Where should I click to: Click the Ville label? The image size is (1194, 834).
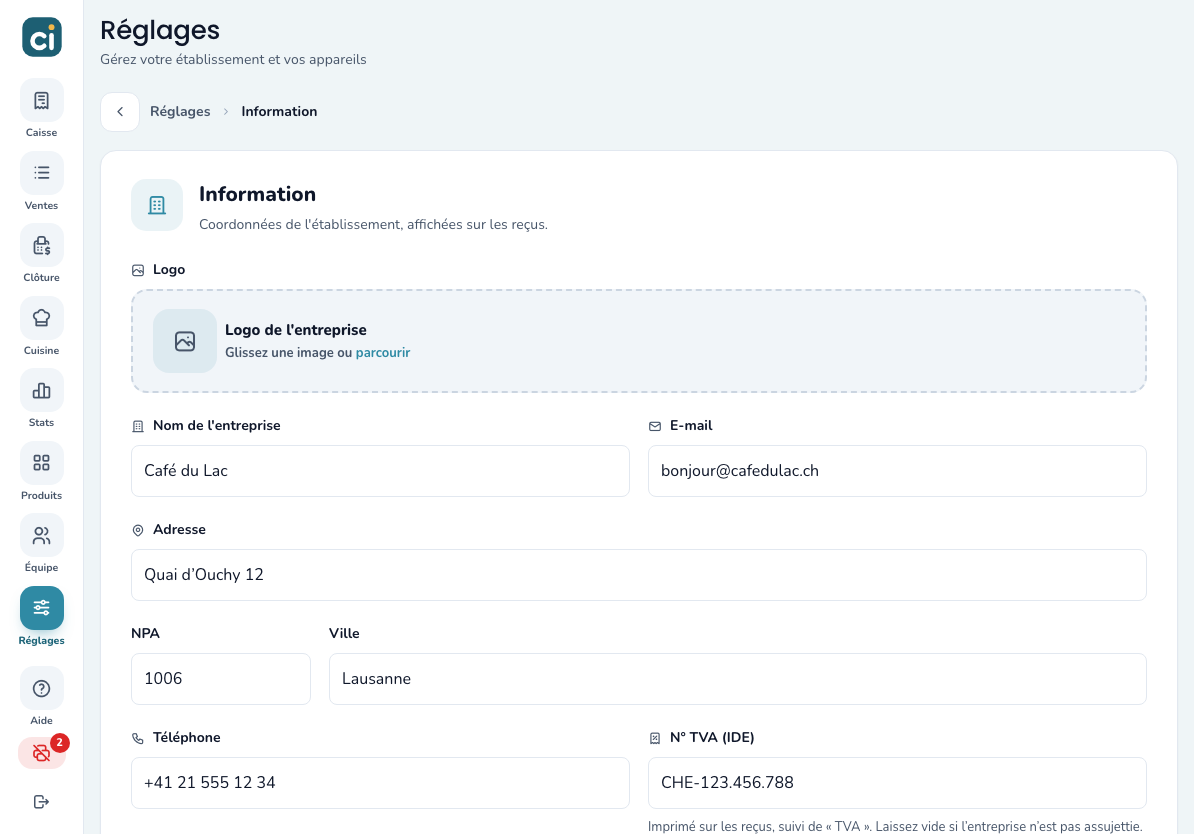click(x=344, y=633)
